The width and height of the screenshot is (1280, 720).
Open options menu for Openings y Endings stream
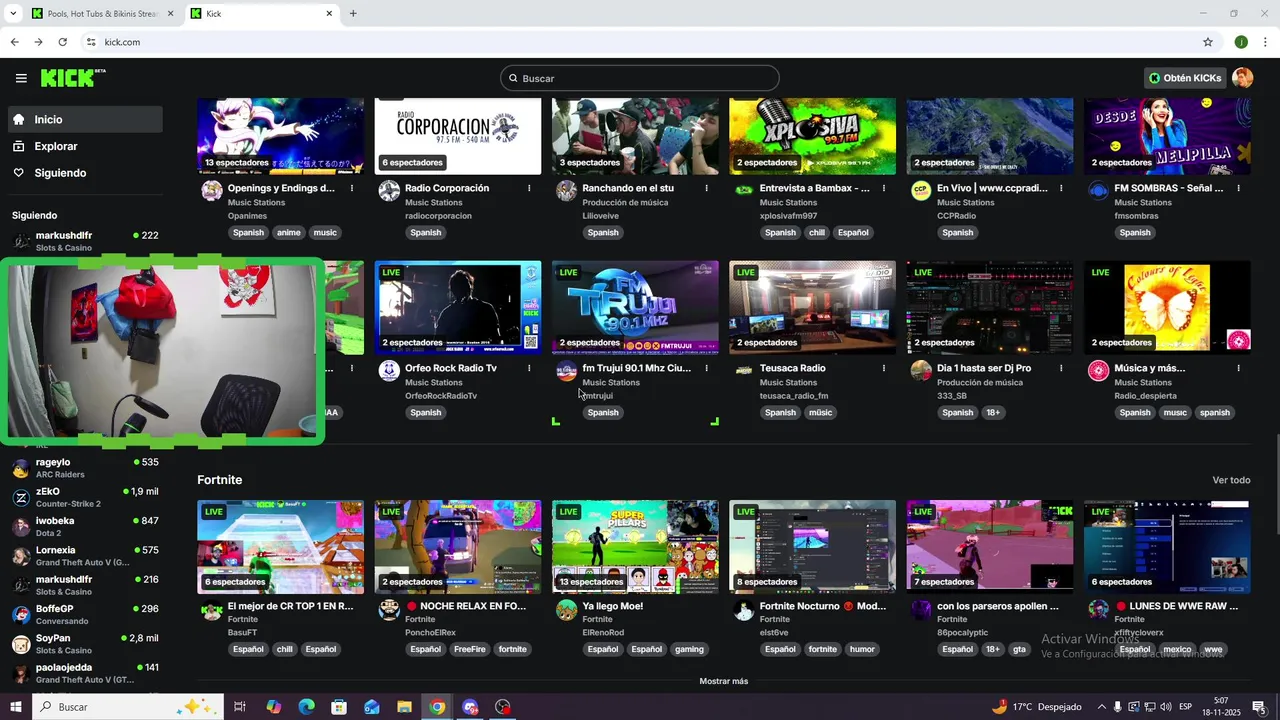click(352, 188)
